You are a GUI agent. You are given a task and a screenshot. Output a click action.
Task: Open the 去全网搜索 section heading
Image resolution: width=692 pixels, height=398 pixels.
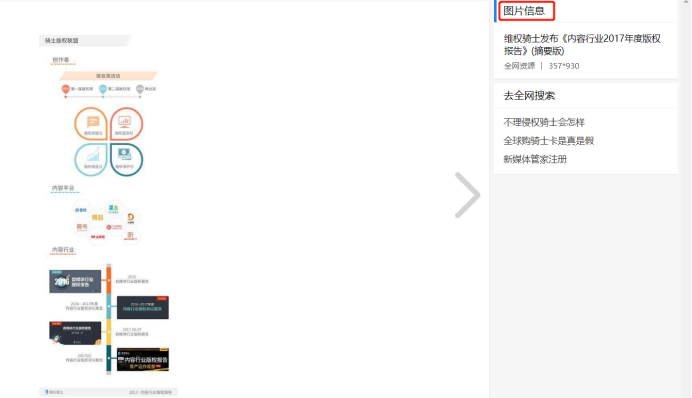pos(529,96)
